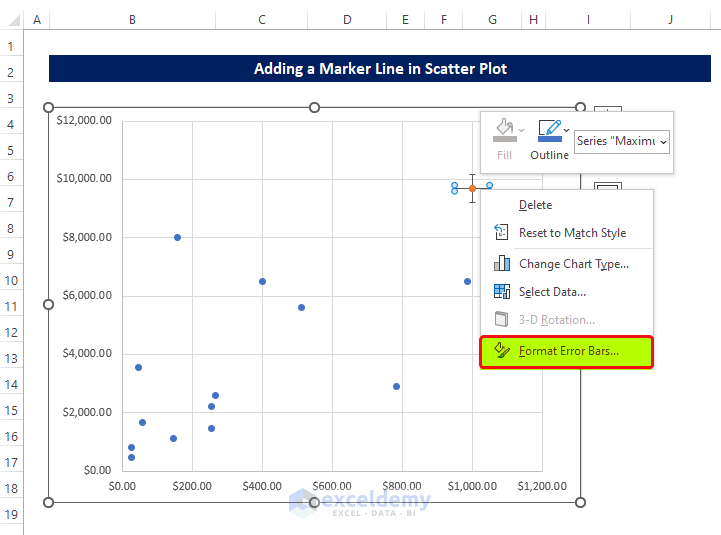
Task: Click the Format Error Bars icon
Action: [501, 351]
